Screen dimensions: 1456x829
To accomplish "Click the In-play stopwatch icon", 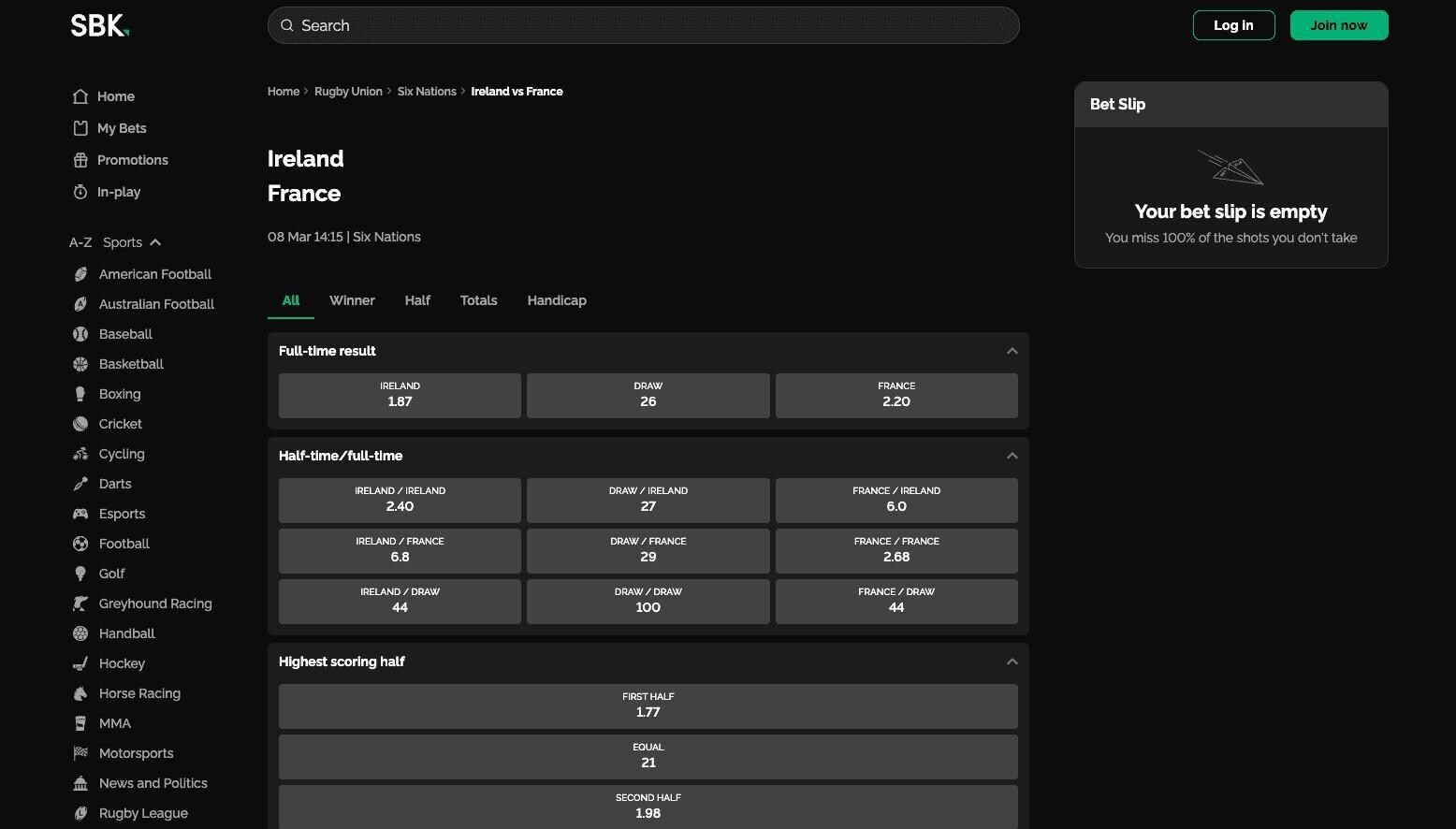I will tap(80, 192).
